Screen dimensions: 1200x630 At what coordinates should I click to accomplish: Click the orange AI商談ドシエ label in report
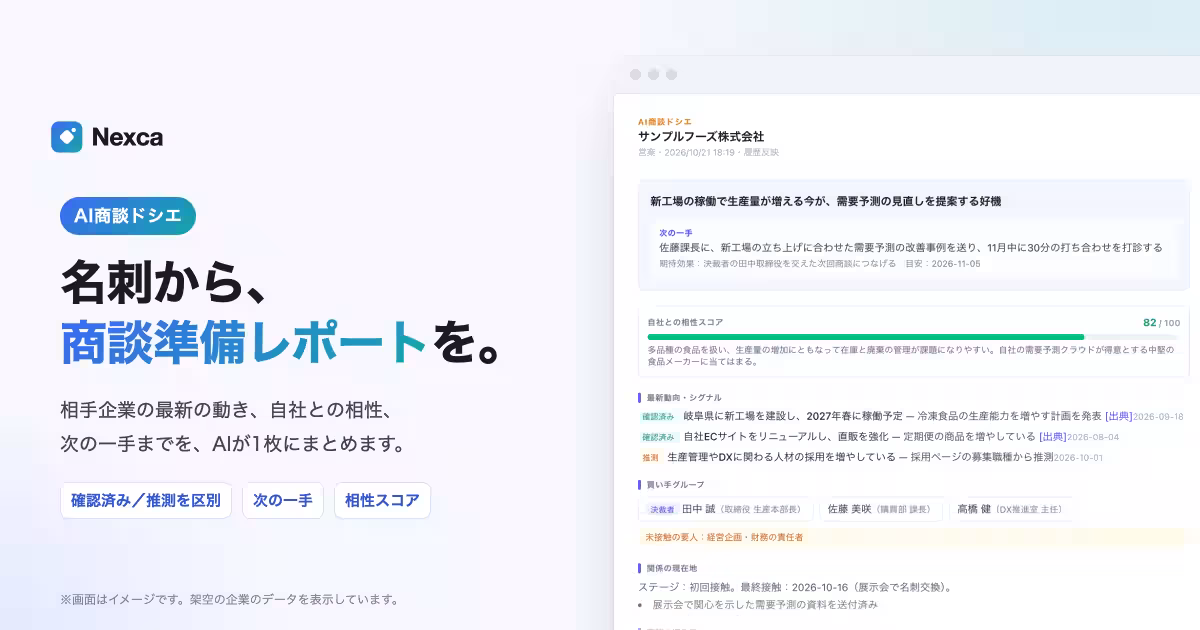665,121
